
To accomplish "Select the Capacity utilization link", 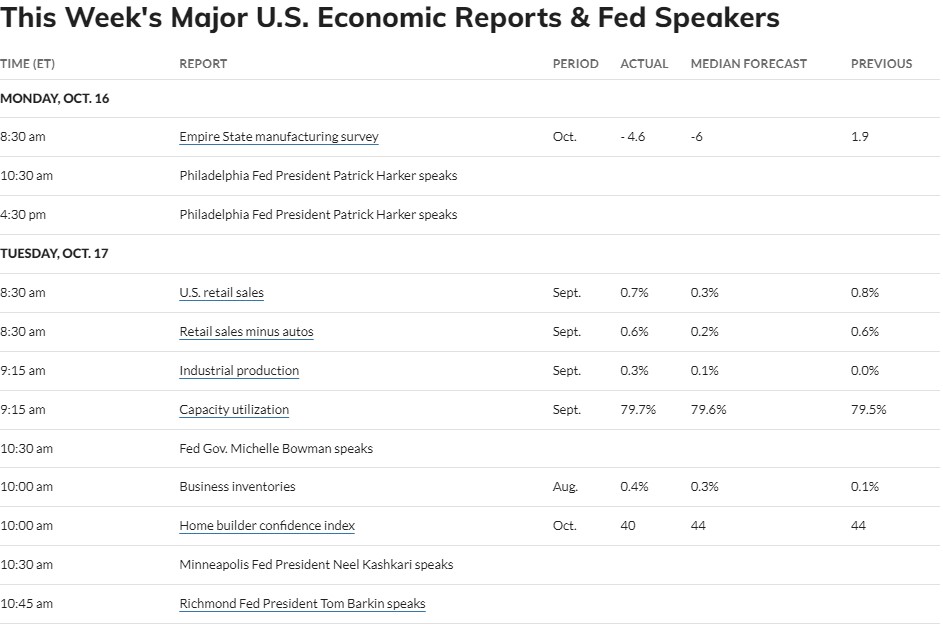I will click(234, 410).
